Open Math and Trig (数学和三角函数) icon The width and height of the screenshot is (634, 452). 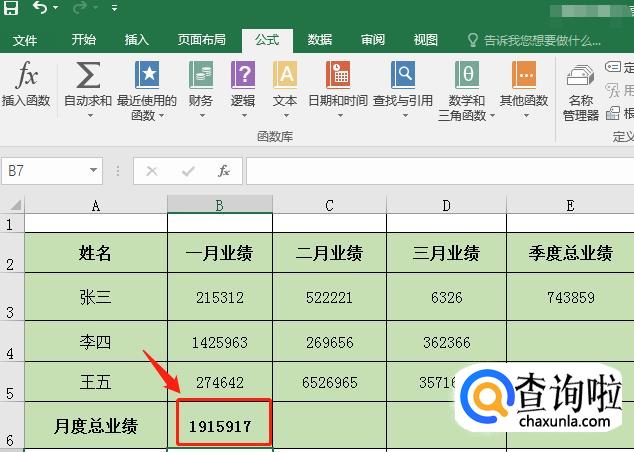click(466, 77)
